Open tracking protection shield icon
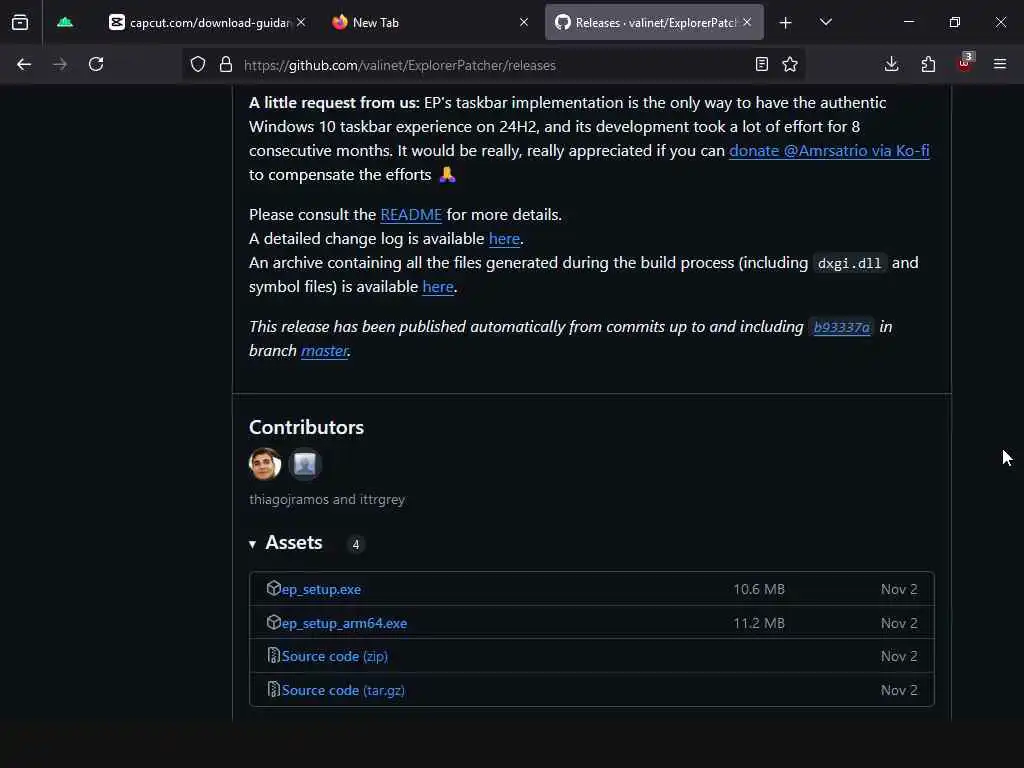The image size is (1024, 768). (x=198, y=65)
